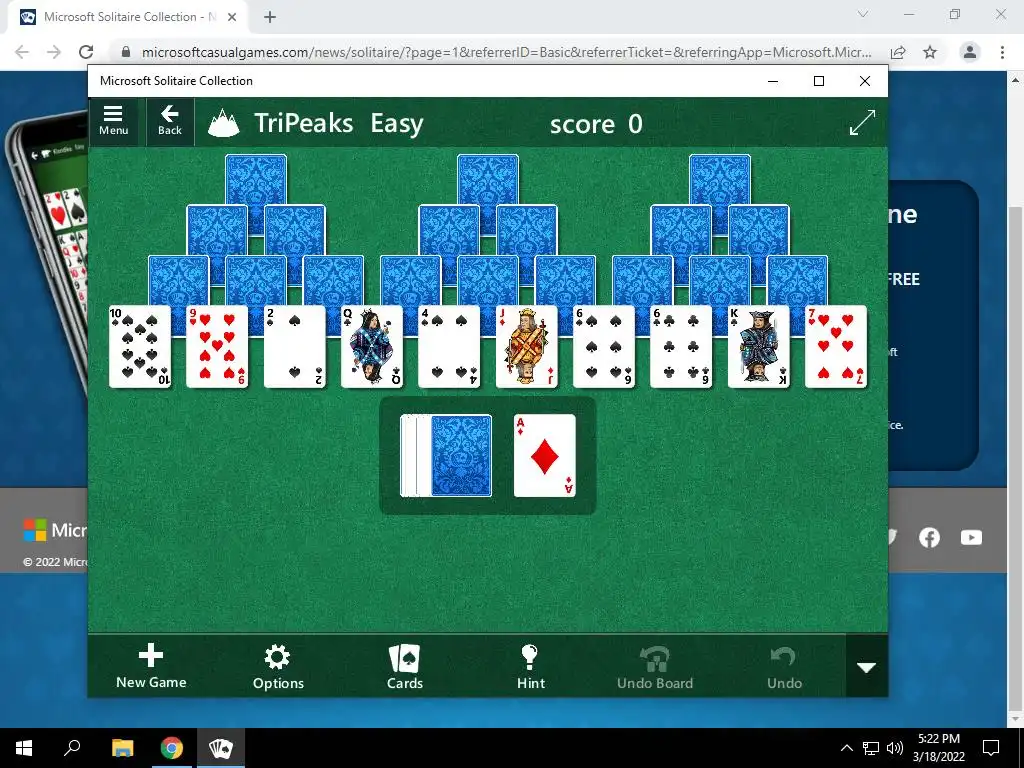Image resolution: width=1024 pixels, height=768 pixels.
Task: Share this page via the share icon
Action: (x=898, y=52)
